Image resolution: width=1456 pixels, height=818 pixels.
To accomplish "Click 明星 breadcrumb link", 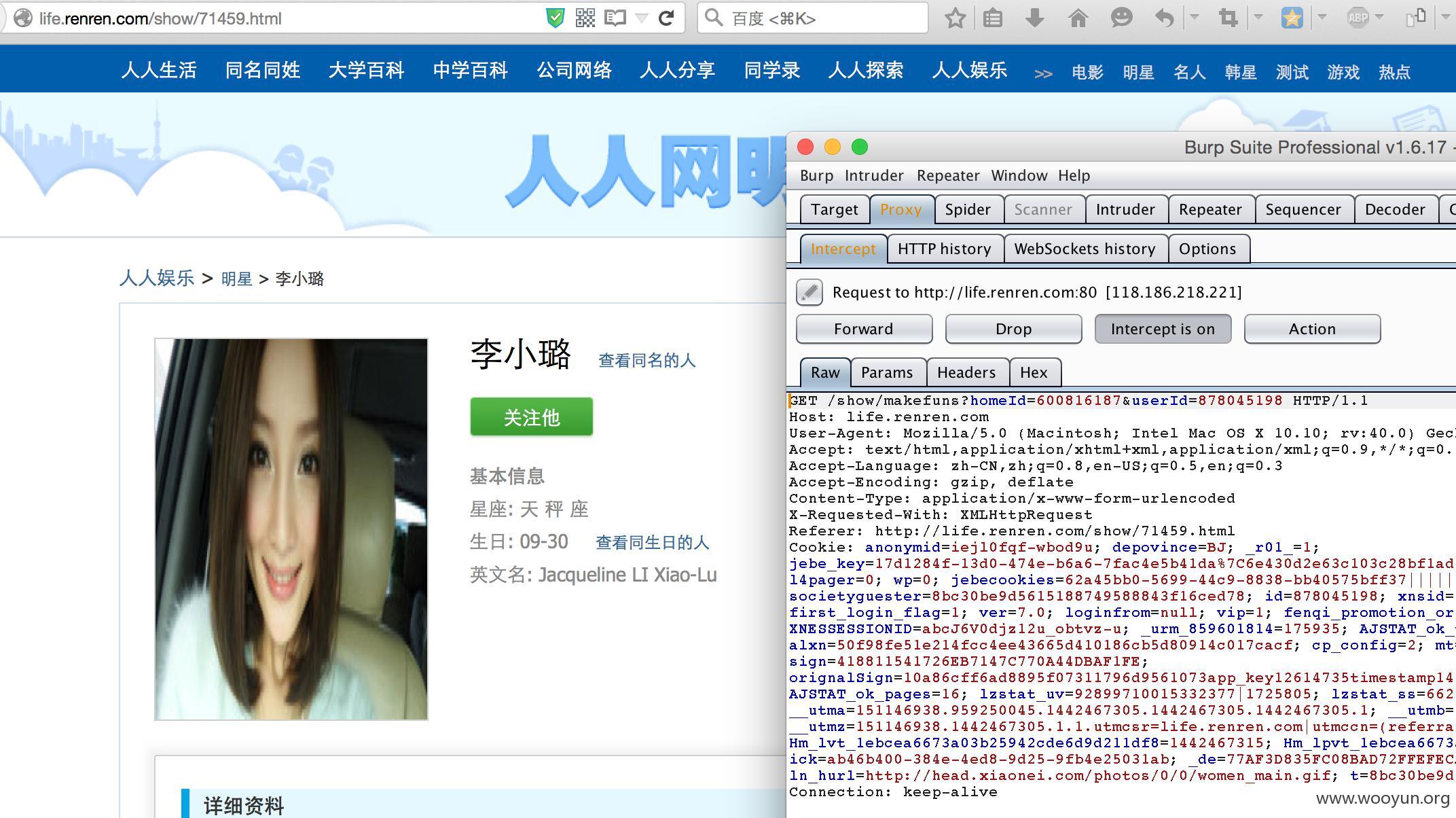I will (237, 279).
